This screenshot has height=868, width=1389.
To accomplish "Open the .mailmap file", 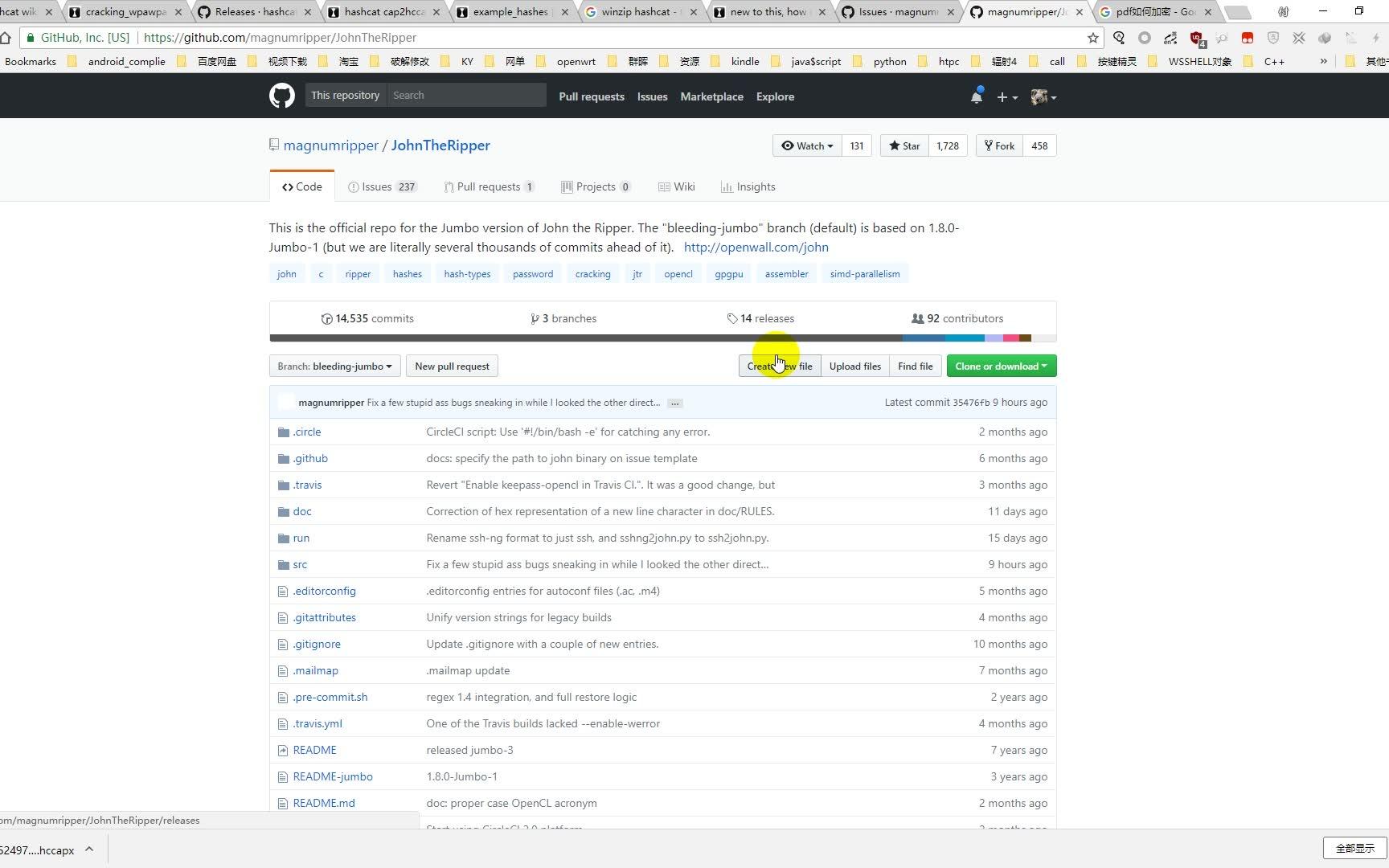I will click(316, 670).
